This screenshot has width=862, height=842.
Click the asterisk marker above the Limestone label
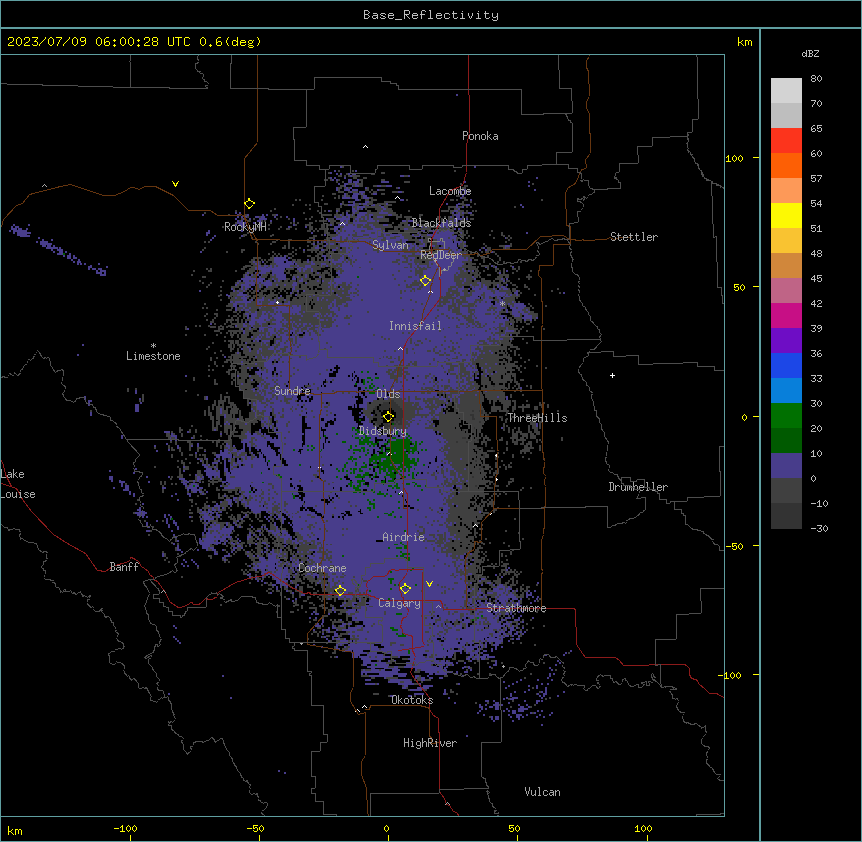(153, 346)
